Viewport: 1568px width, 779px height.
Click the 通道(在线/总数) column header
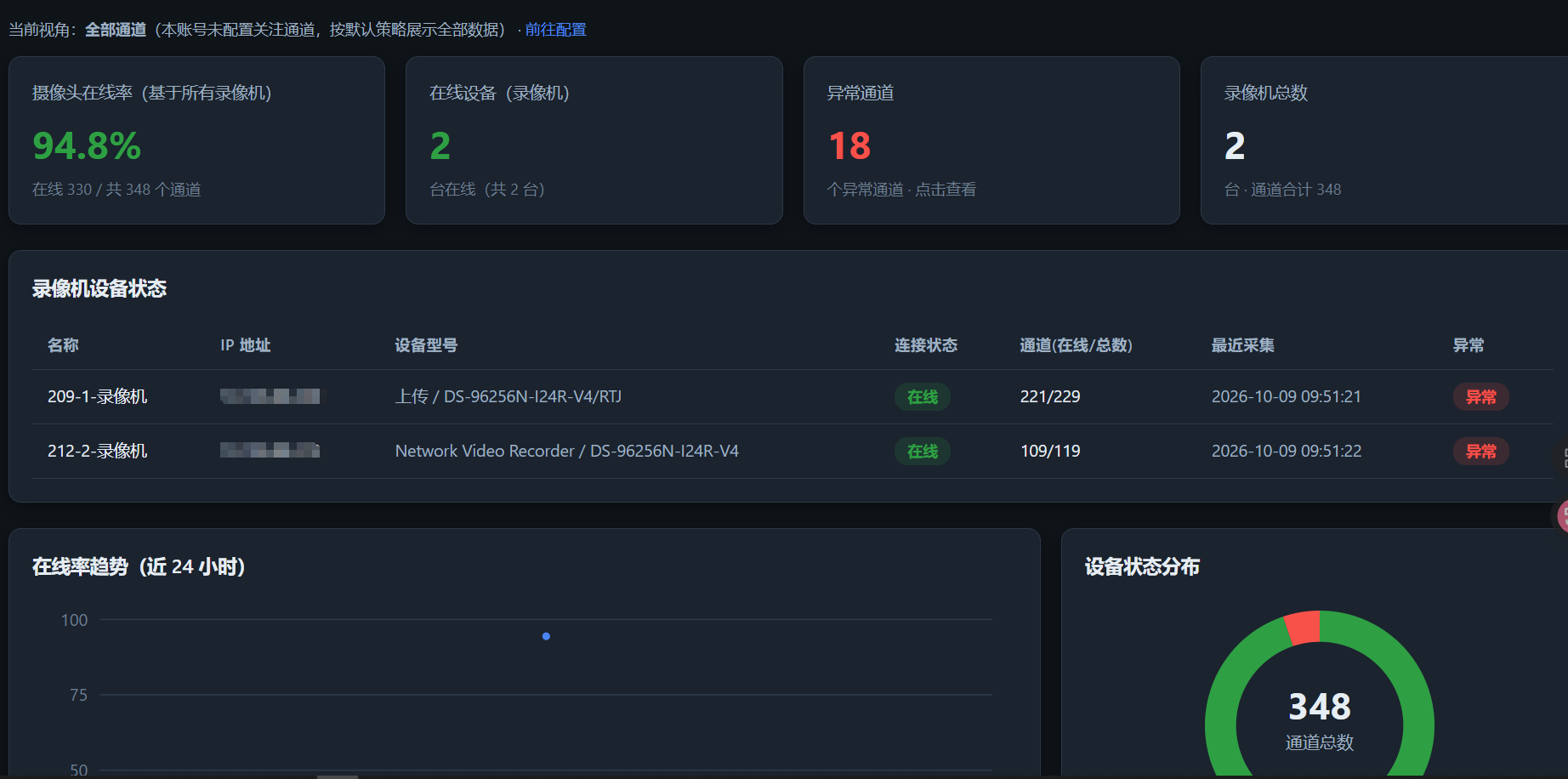pos(1077,345)
